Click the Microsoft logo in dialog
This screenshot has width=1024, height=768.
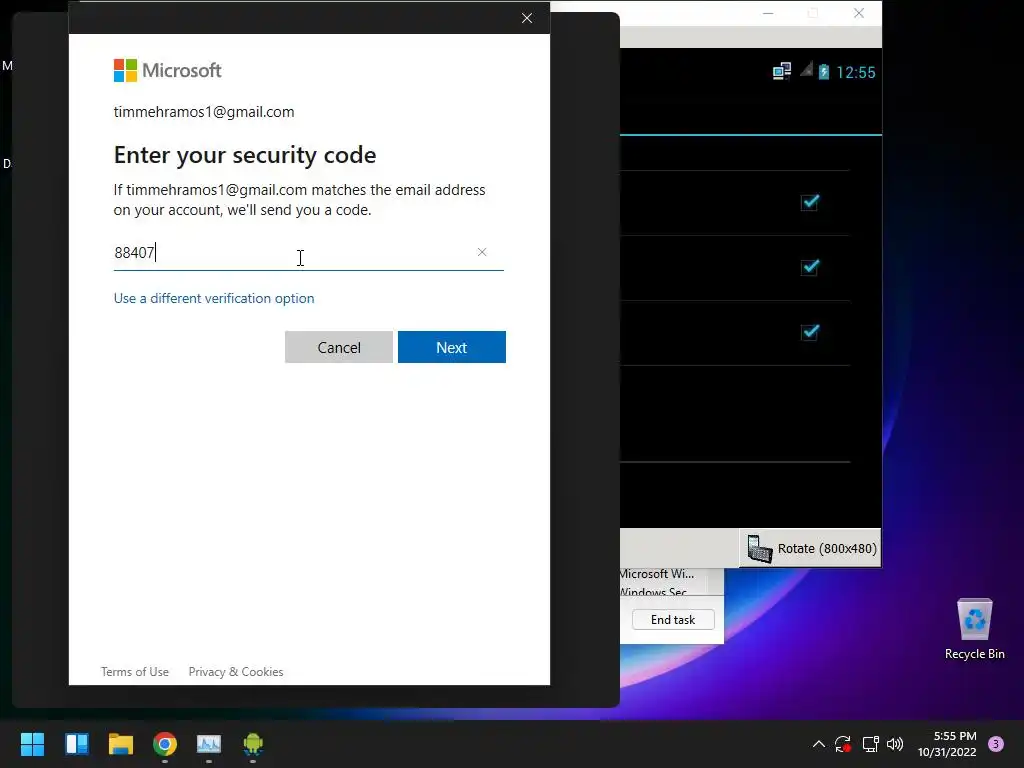click(168, 71)
